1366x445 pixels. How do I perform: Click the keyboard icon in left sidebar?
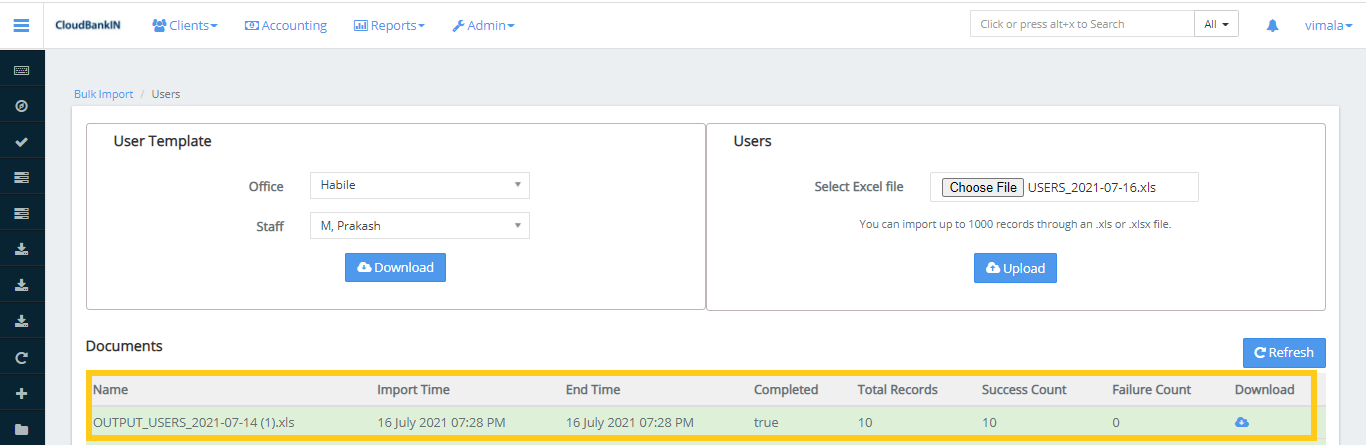pos(21,70)
